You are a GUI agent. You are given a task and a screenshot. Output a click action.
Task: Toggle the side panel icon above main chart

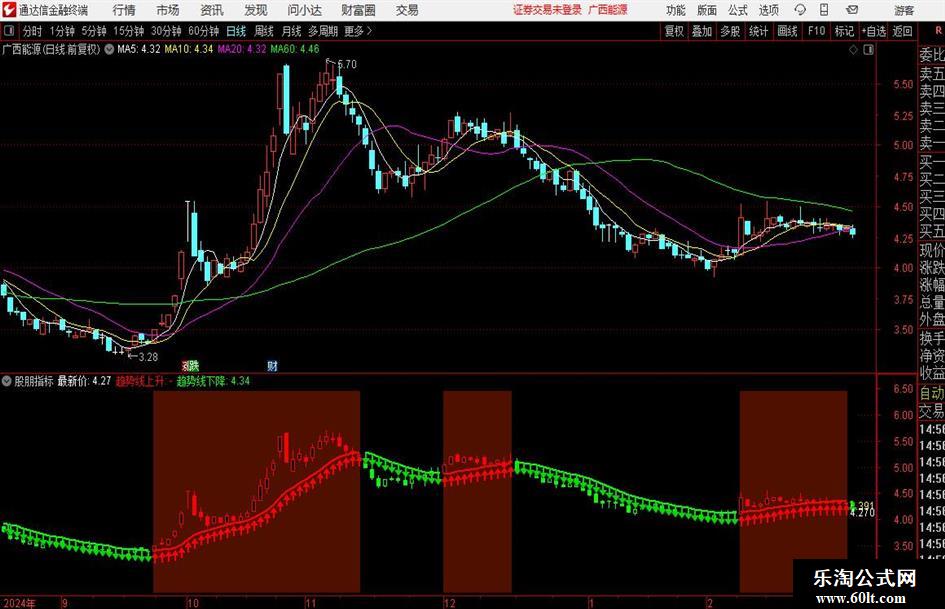tap(868, 50)
